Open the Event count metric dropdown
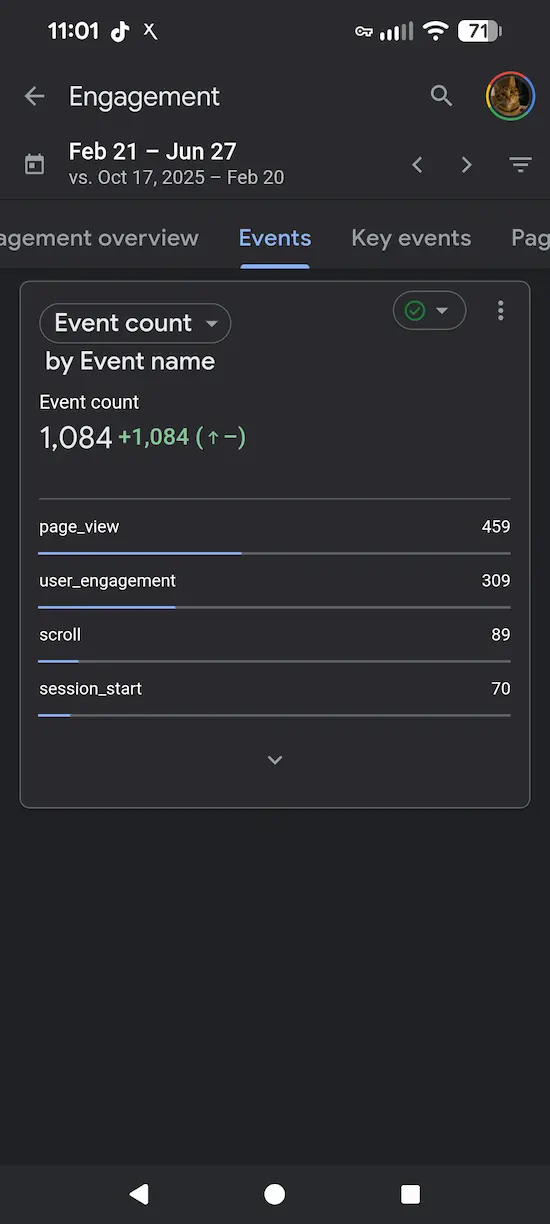The width and height of the screenshot is (550, 1224). (135, 323)
